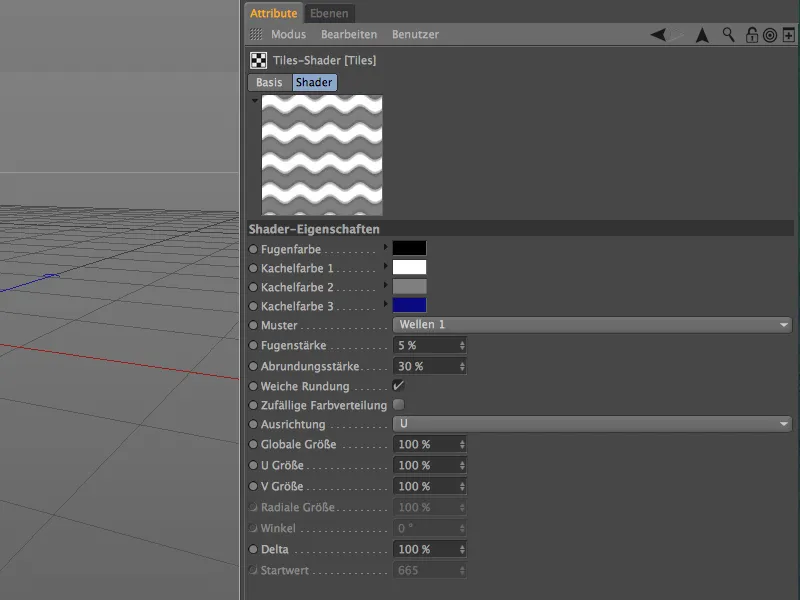This screenshot has height=600, width=800.
Task: Click the Globale Größe stepper arrows
Action: (462, 444)
